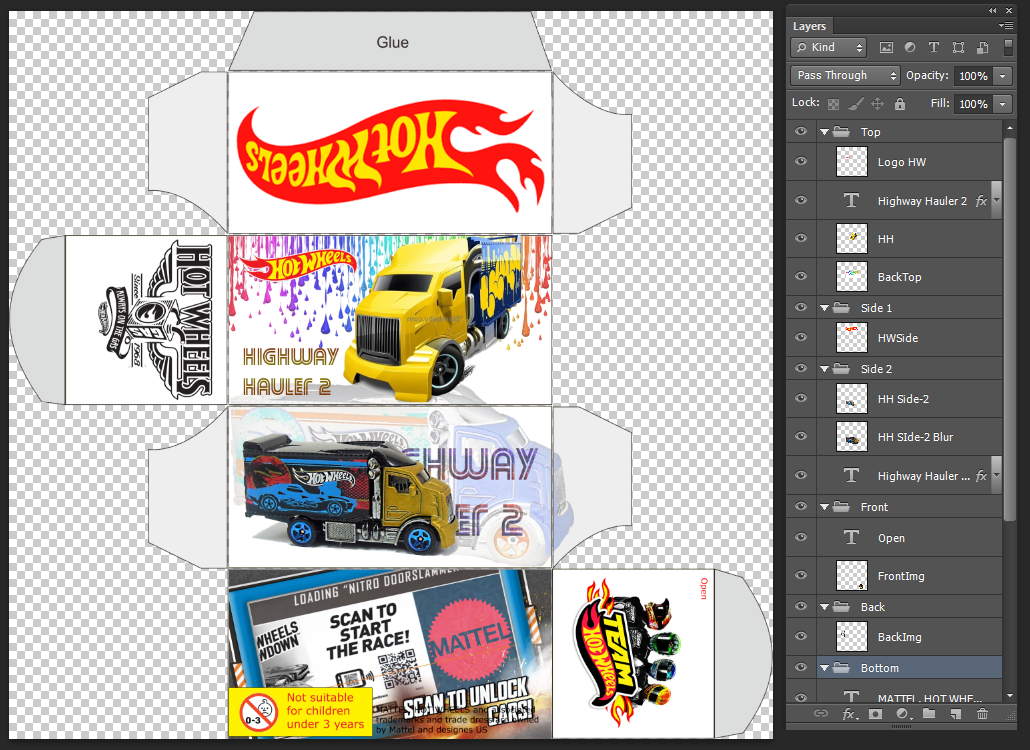This screenshot has height=750, width=1030.
Task: Open the Pass Through blend mode dropdown
Action: click(845, 76)
